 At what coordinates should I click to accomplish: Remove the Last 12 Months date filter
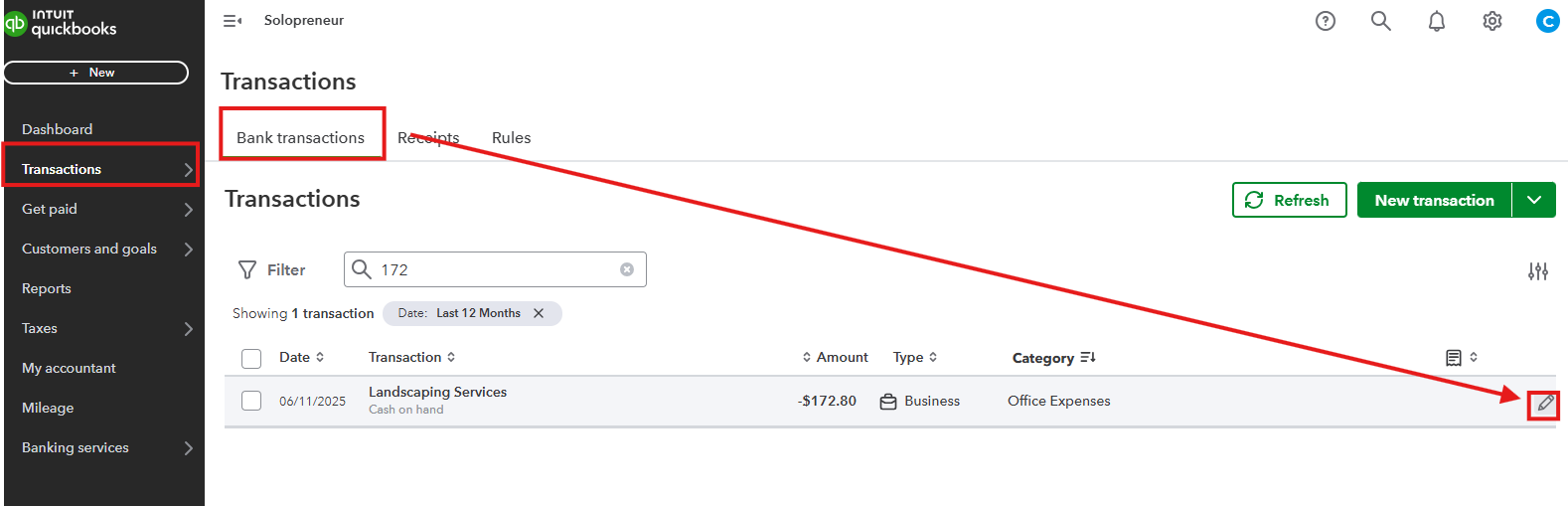(x=539, y=313)
